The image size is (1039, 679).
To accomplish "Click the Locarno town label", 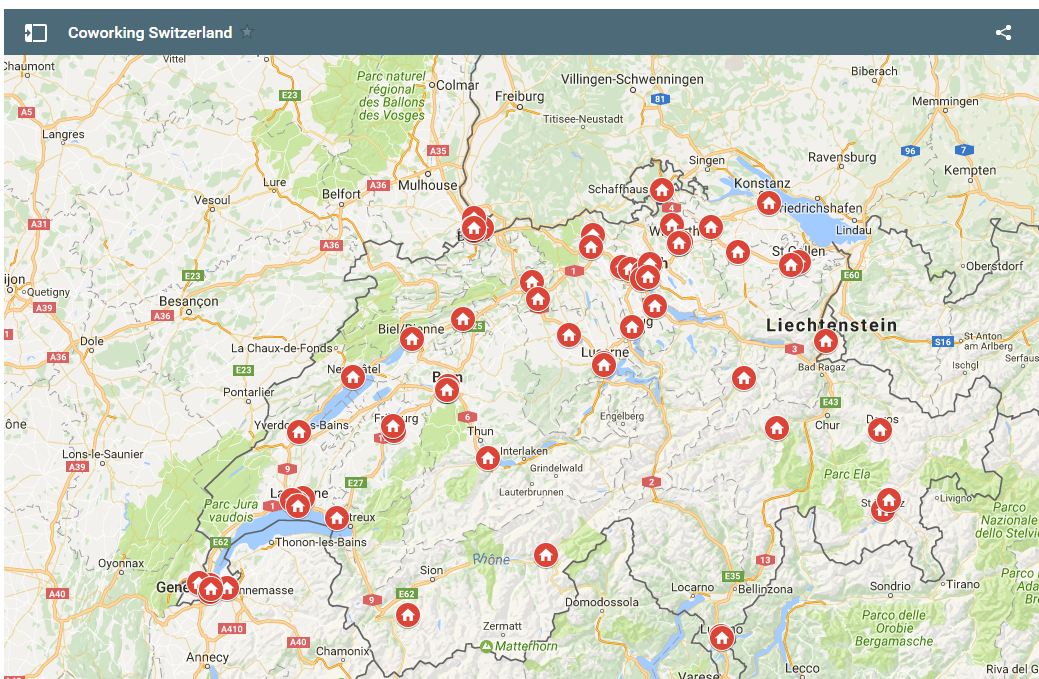I will [692, 588].
